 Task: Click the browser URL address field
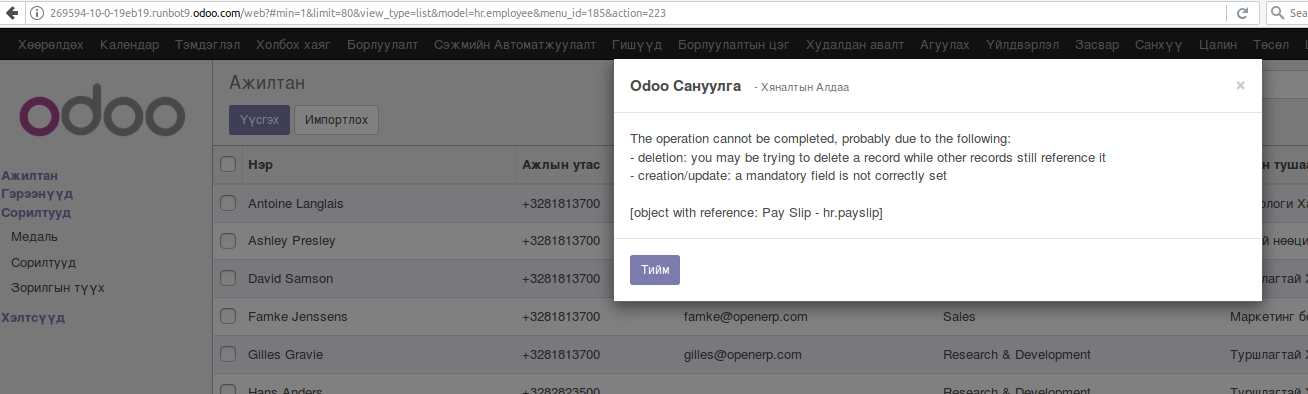(x=640, y=13)
